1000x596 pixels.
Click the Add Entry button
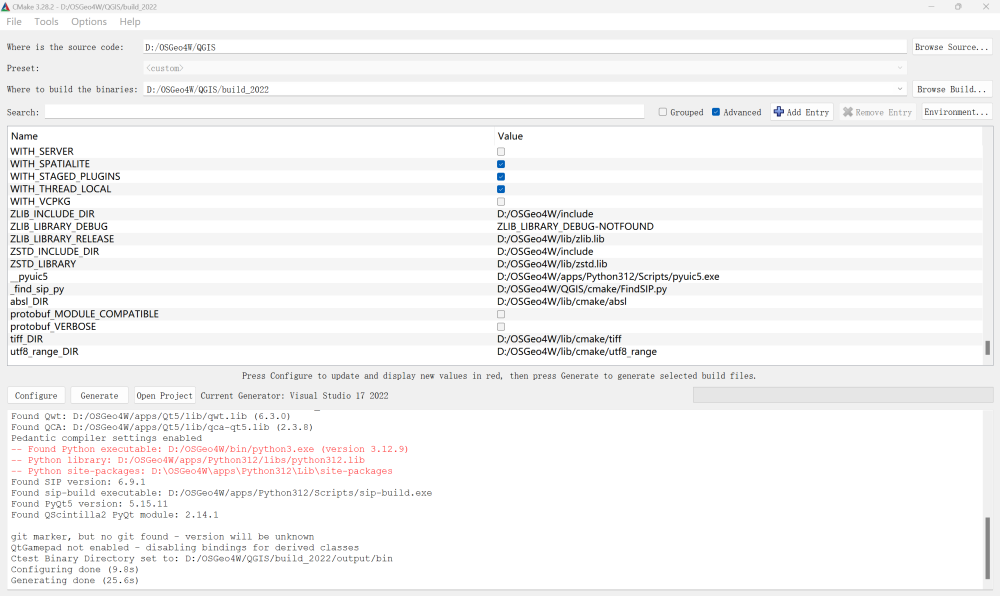801,112
